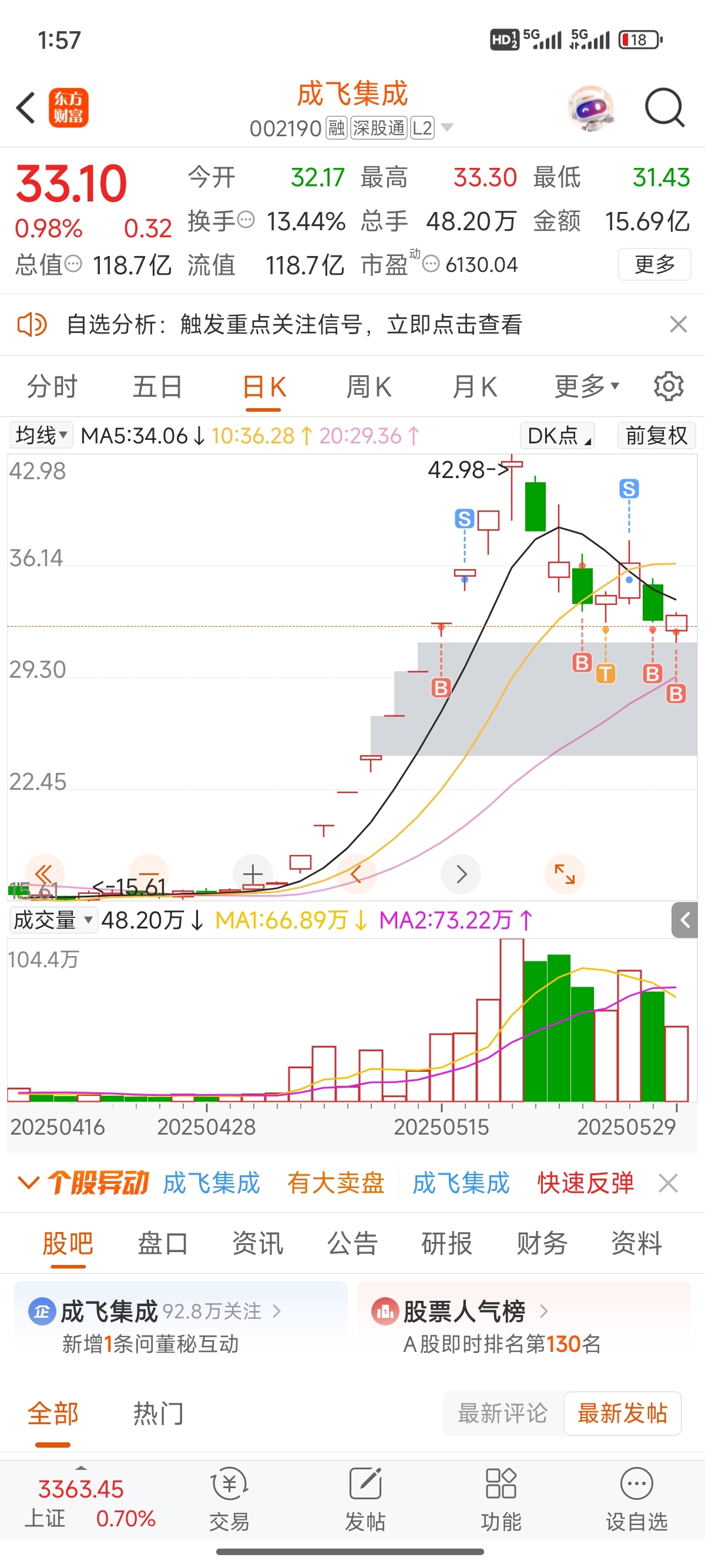
Task: Open the 公告 tab
Action: click(352, 1243)
